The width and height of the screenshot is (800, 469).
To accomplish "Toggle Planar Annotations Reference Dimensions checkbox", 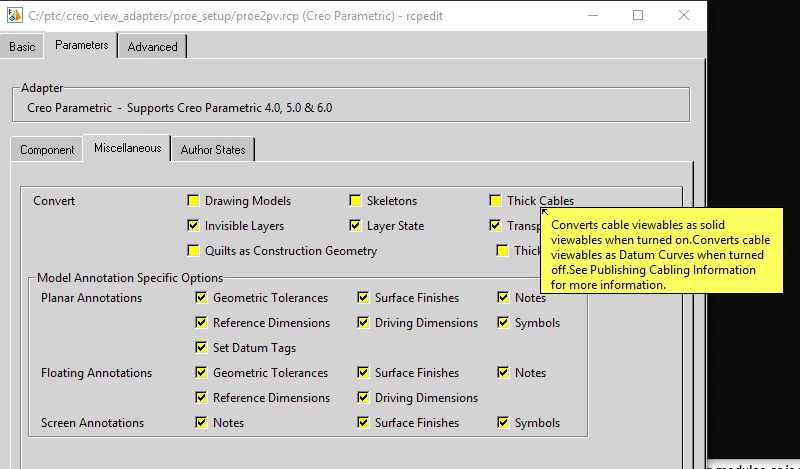I will click(x=202, y=323).
